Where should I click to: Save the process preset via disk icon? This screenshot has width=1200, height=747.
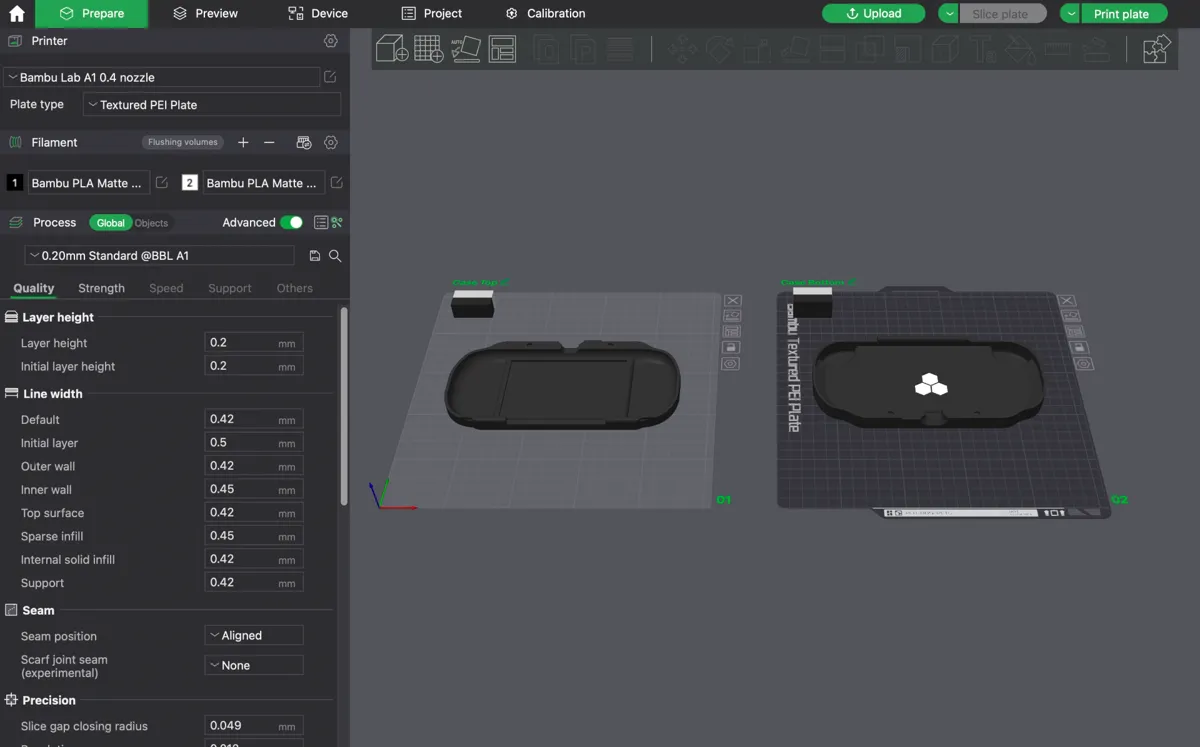[315, 256]
